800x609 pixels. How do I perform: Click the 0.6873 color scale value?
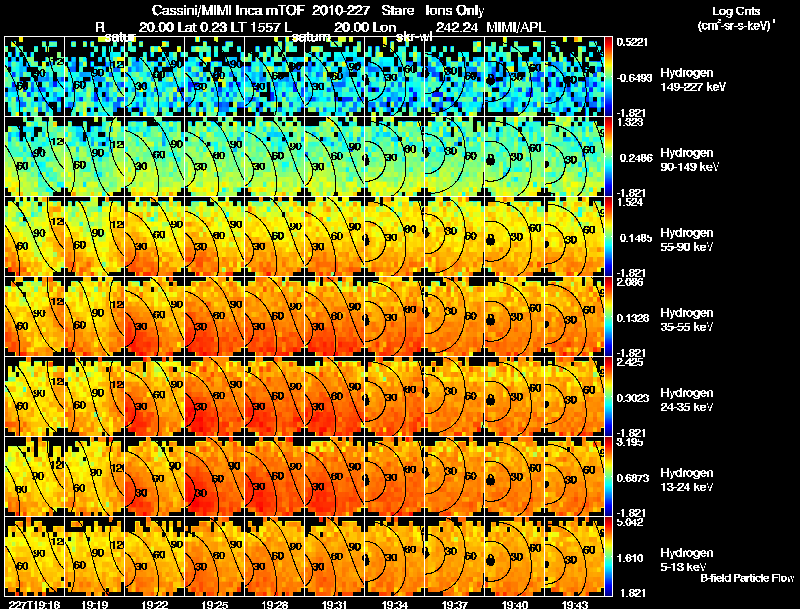633,478
